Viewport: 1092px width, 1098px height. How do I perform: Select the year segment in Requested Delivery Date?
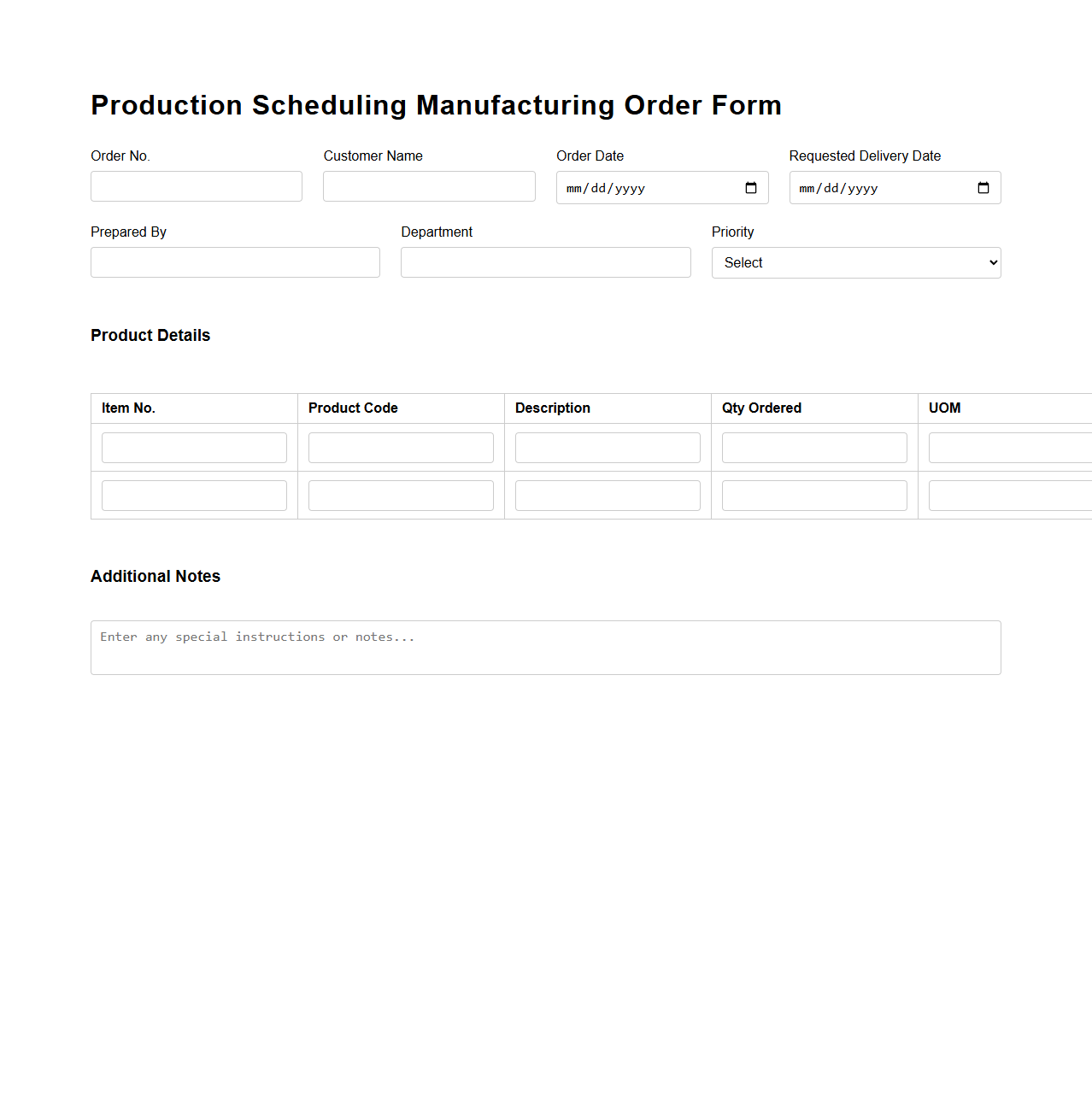(862, 188)
